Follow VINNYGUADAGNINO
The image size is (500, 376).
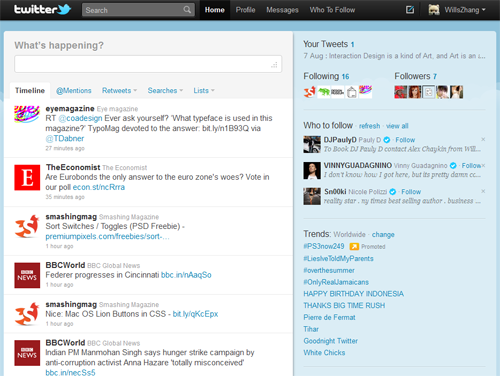tap(471, 166)
